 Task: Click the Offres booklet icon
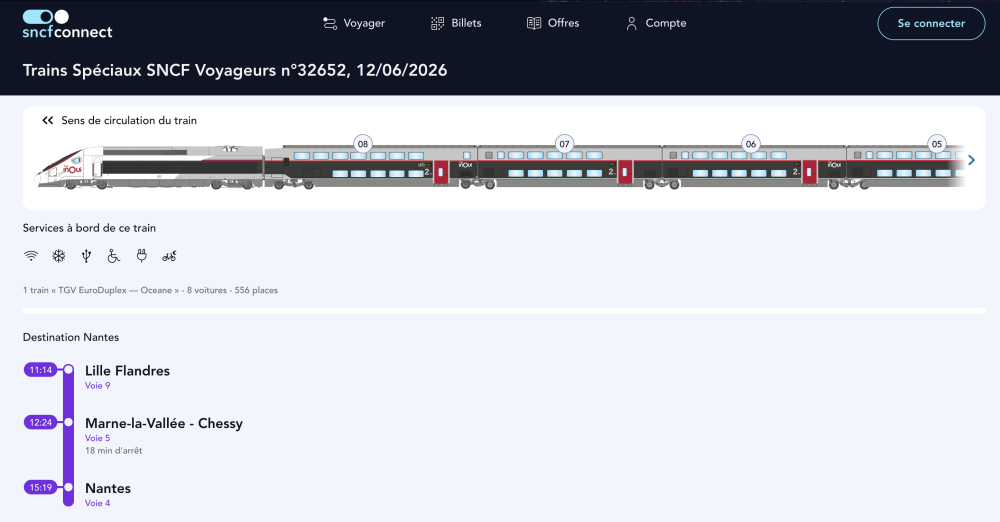click(534, 24)
